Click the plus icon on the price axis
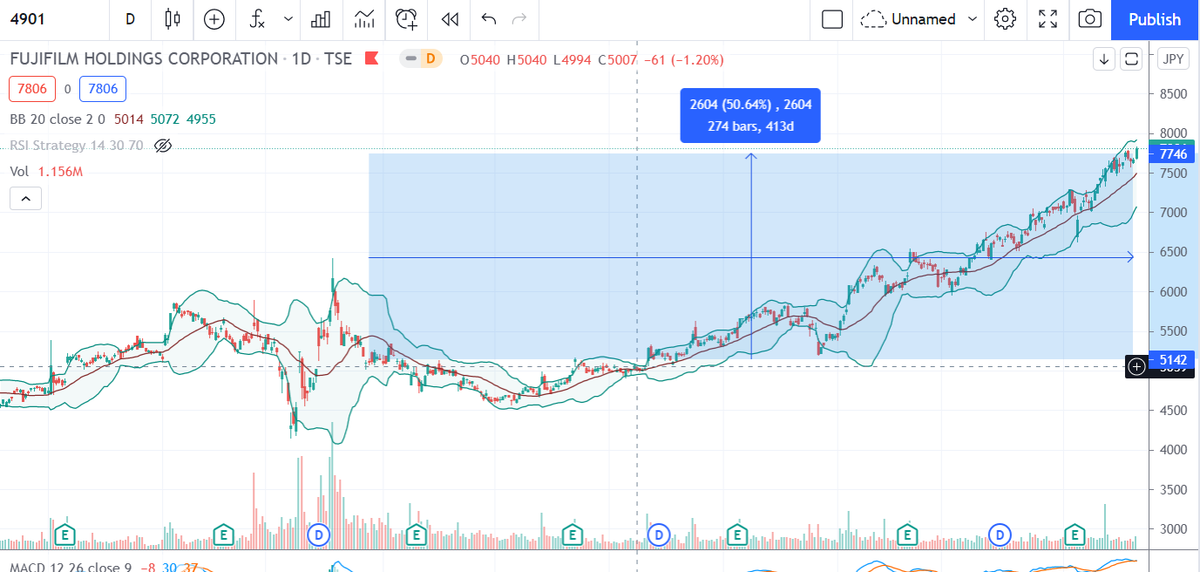The height and width of the screenshot is (572, 1200). point(1136,367)
